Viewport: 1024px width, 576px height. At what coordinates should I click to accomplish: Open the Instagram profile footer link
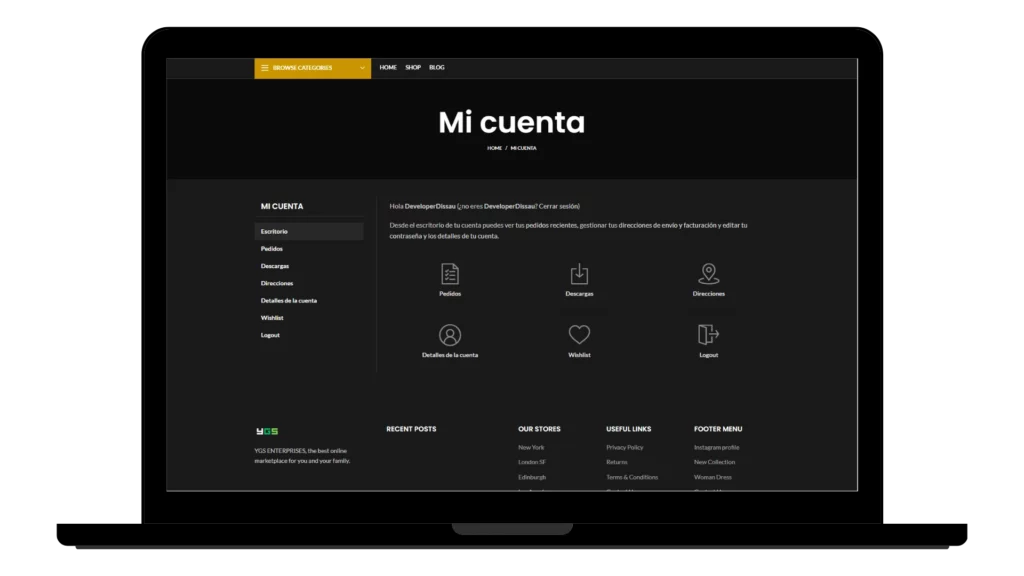tap(716, 447)
